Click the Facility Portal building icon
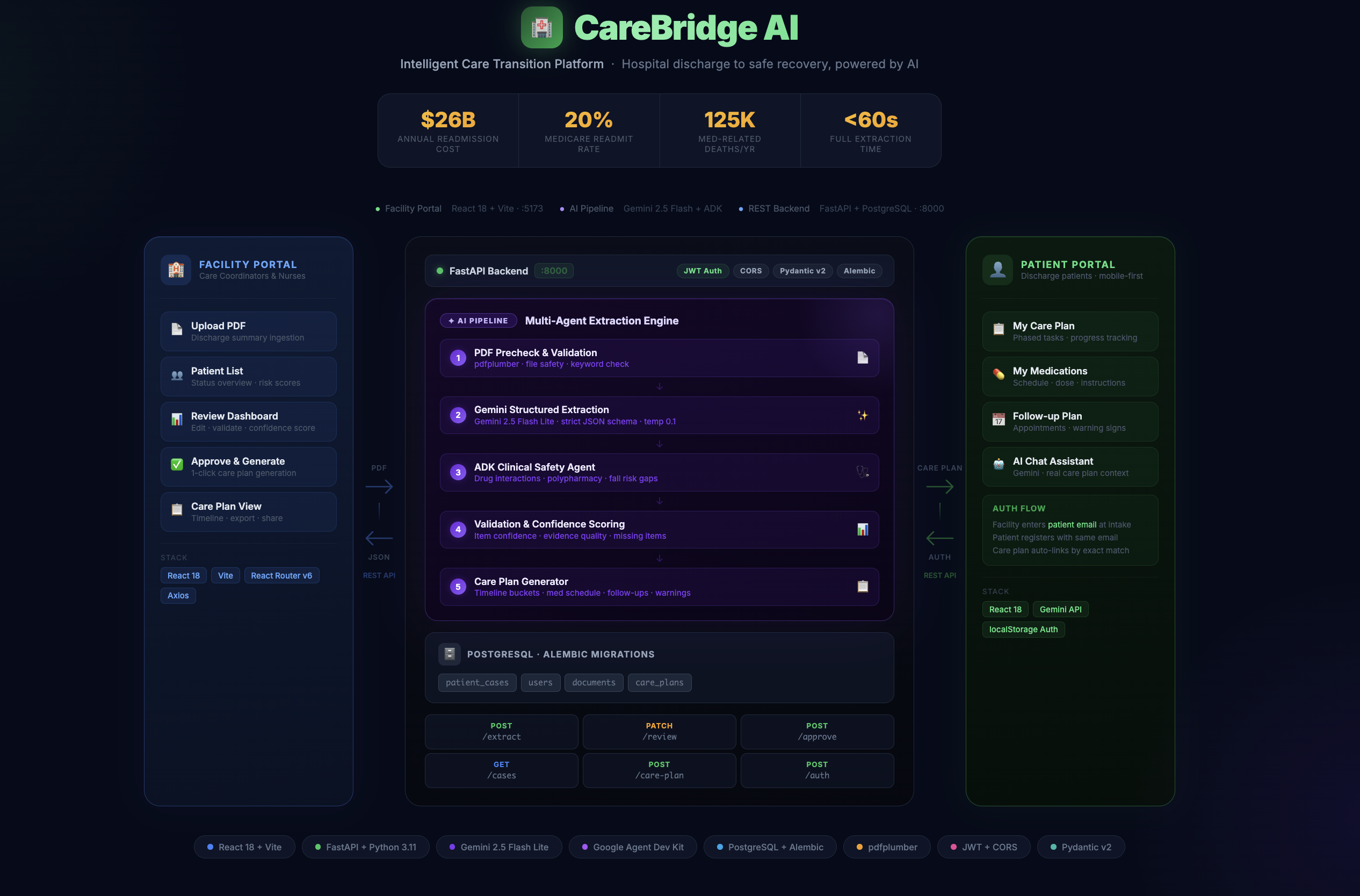The image size is (1360, 896). point(176,270)
